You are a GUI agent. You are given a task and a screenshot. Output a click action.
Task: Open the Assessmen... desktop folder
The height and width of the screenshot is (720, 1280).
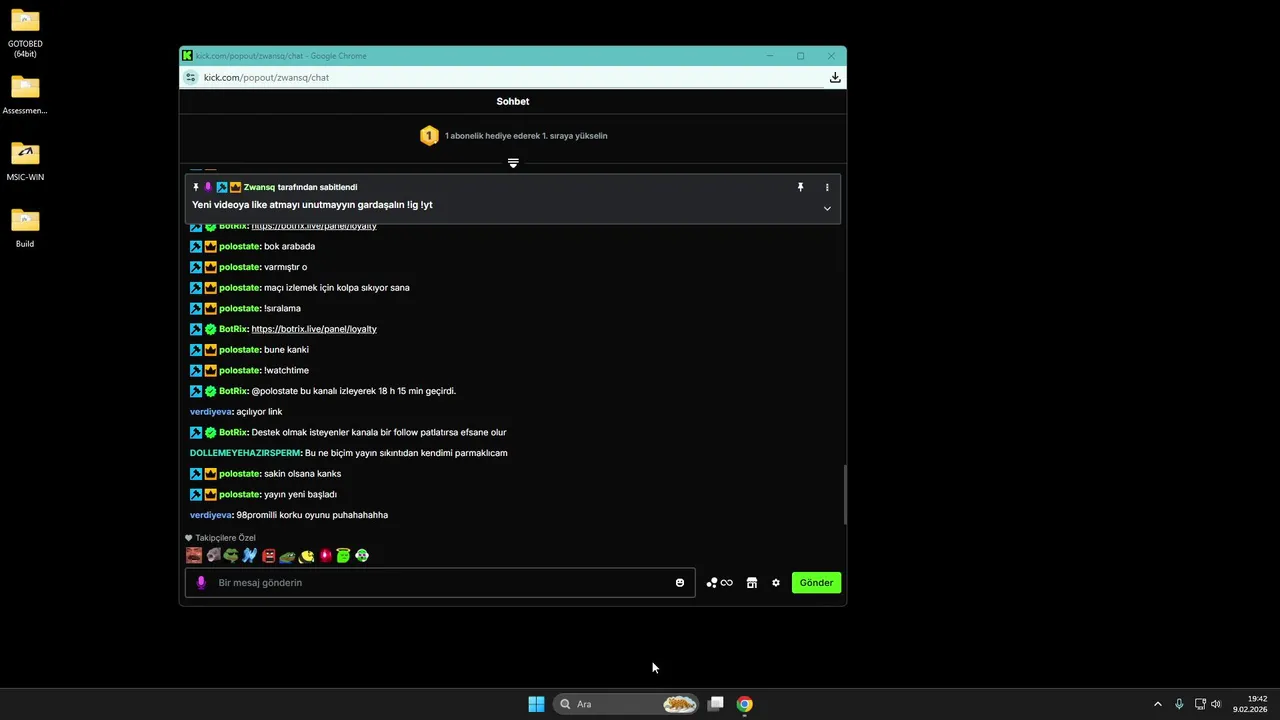coord(25,96)
